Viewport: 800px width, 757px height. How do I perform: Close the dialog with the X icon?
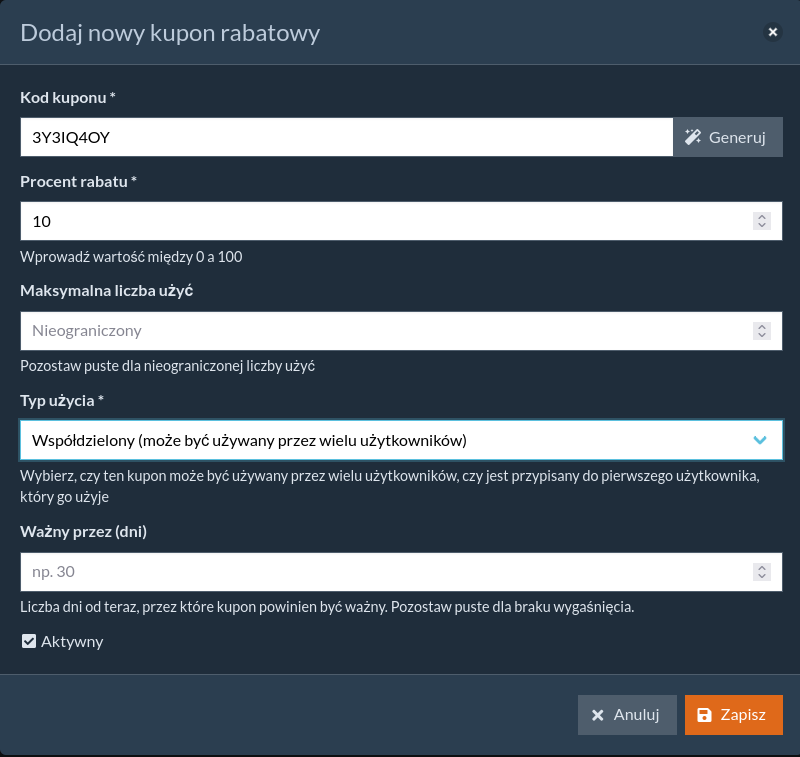pyautogui.click(x=772, y=32)
